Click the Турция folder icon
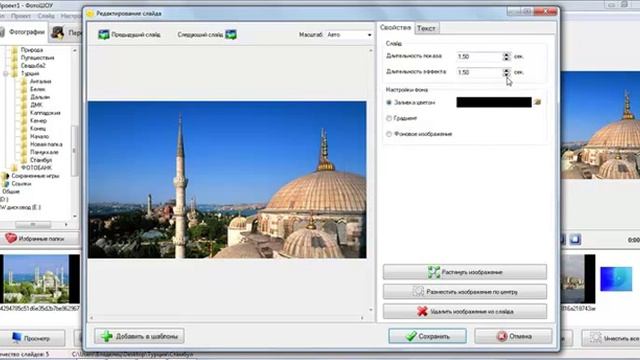This screenshot has width=640, height=360. [15, 73]
